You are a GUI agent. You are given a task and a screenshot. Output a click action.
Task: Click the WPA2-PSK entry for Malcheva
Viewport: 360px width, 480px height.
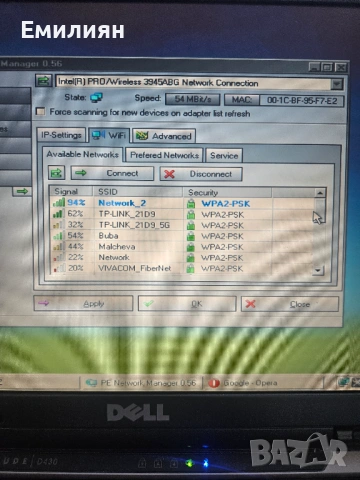pyautogui.click(x=222, y=247)
